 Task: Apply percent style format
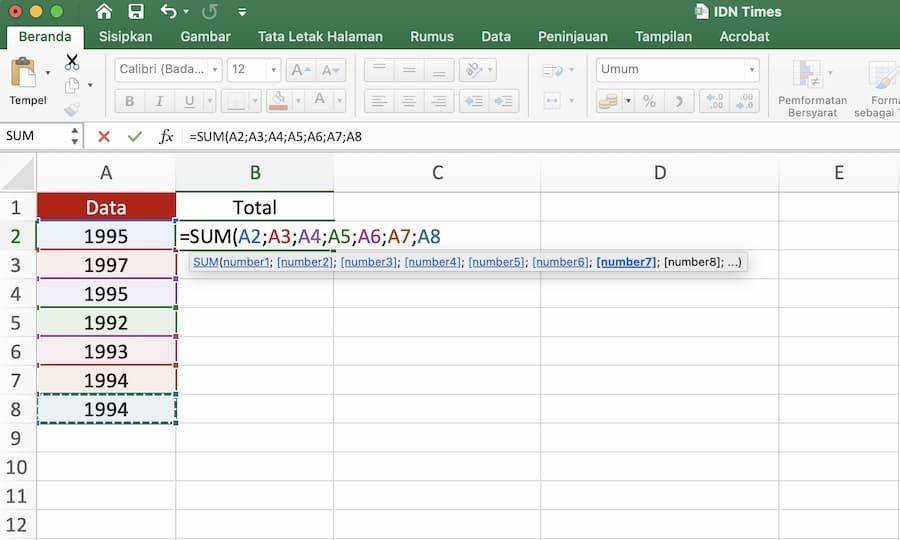[x=649, y=102]
